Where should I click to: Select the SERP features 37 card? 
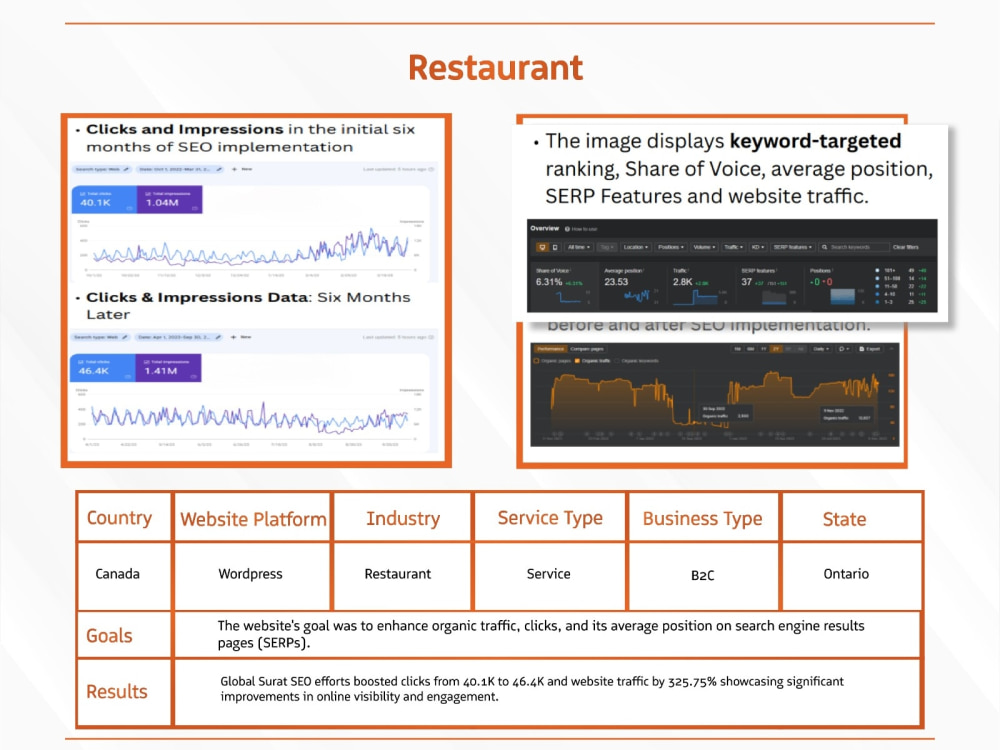click(769, 286)
